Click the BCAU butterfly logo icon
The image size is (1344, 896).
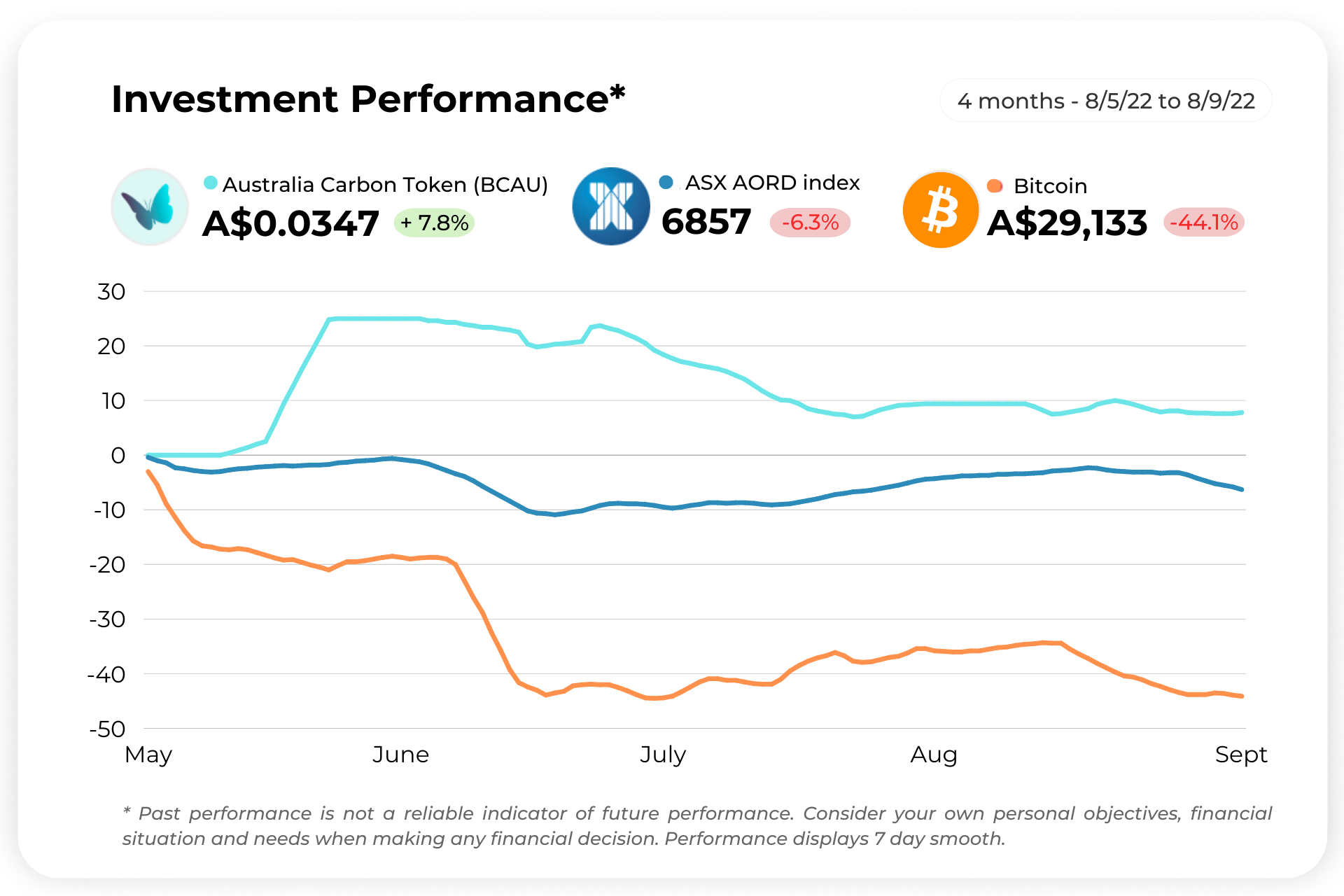(x=150, y=207)
